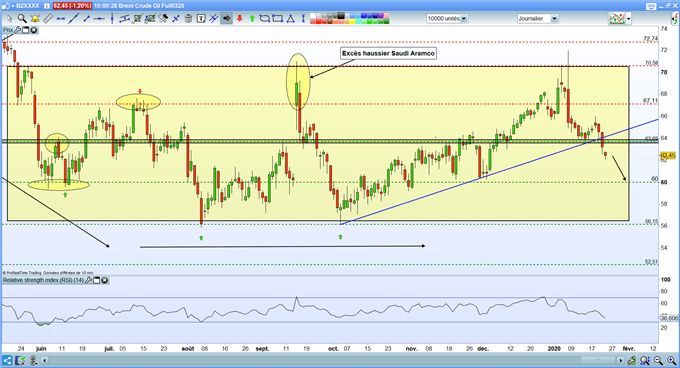Select the horizontal line tool
The image size is (680, 368).
(99, 19)
